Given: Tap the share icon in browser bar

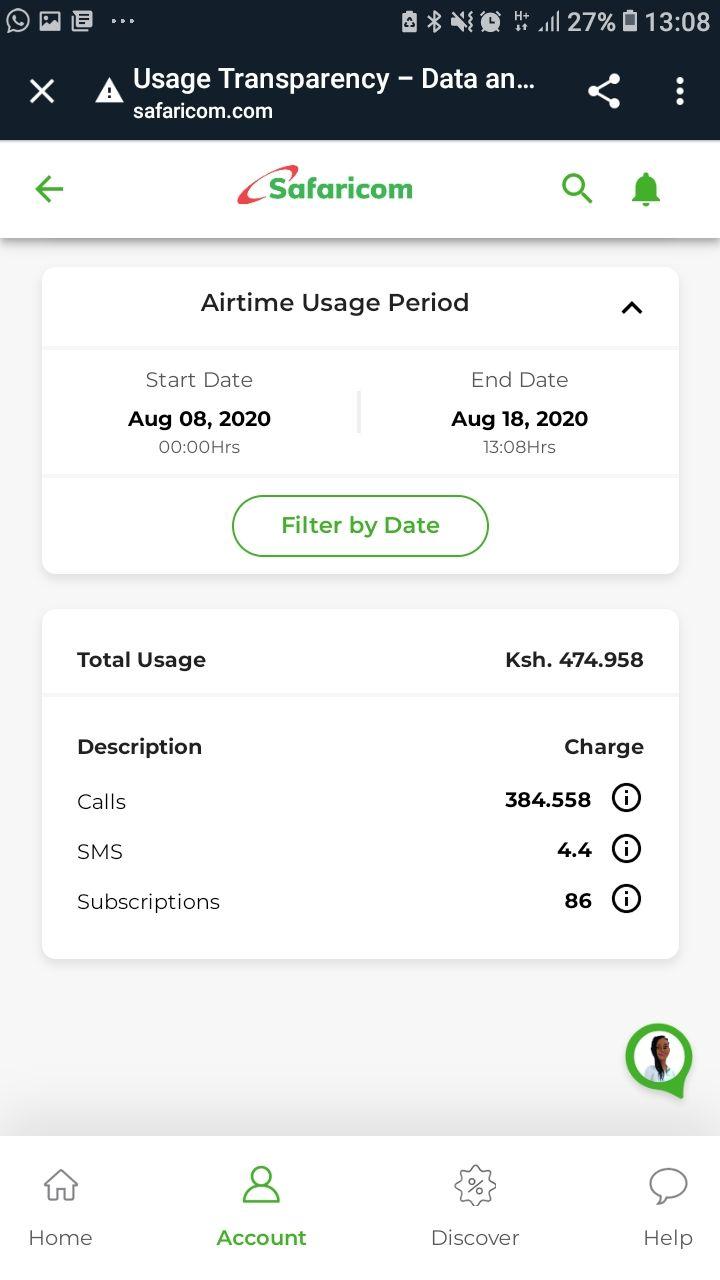Looking at the screenshot, I should (604, 92).
